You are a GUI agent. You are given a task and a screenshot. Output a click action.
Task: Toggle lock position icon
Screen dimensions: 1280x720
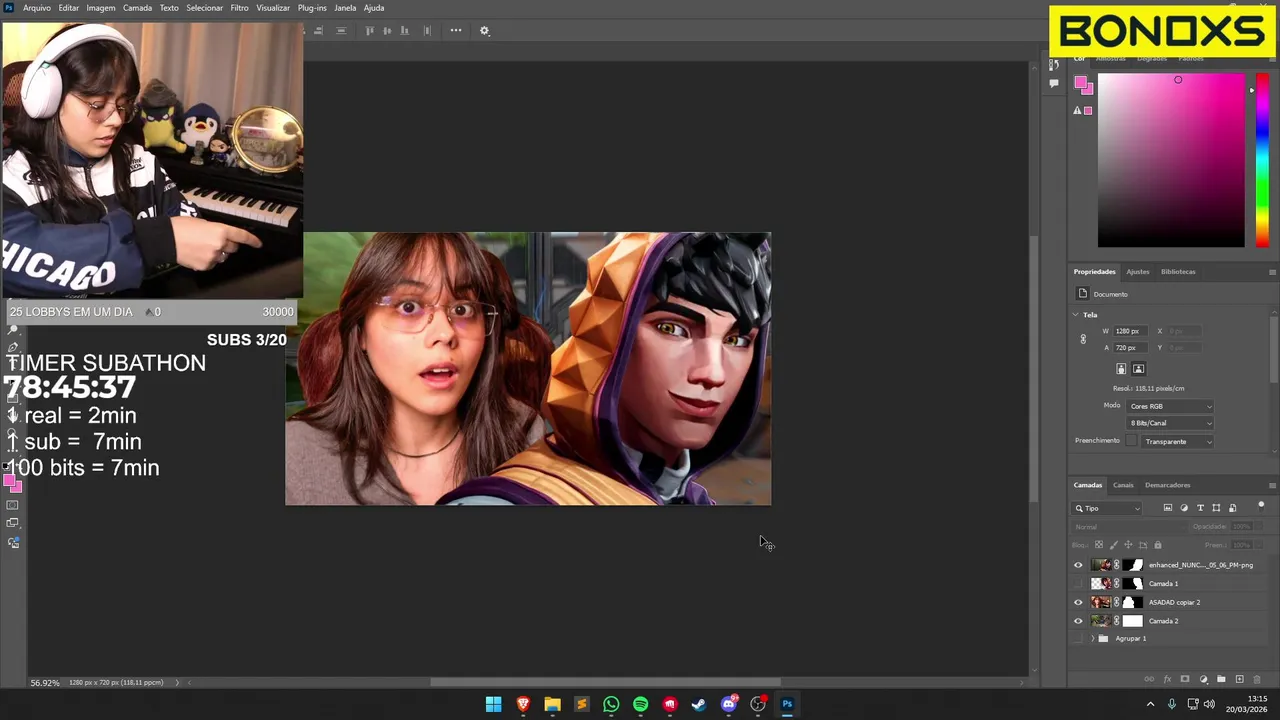(1128, 545)
